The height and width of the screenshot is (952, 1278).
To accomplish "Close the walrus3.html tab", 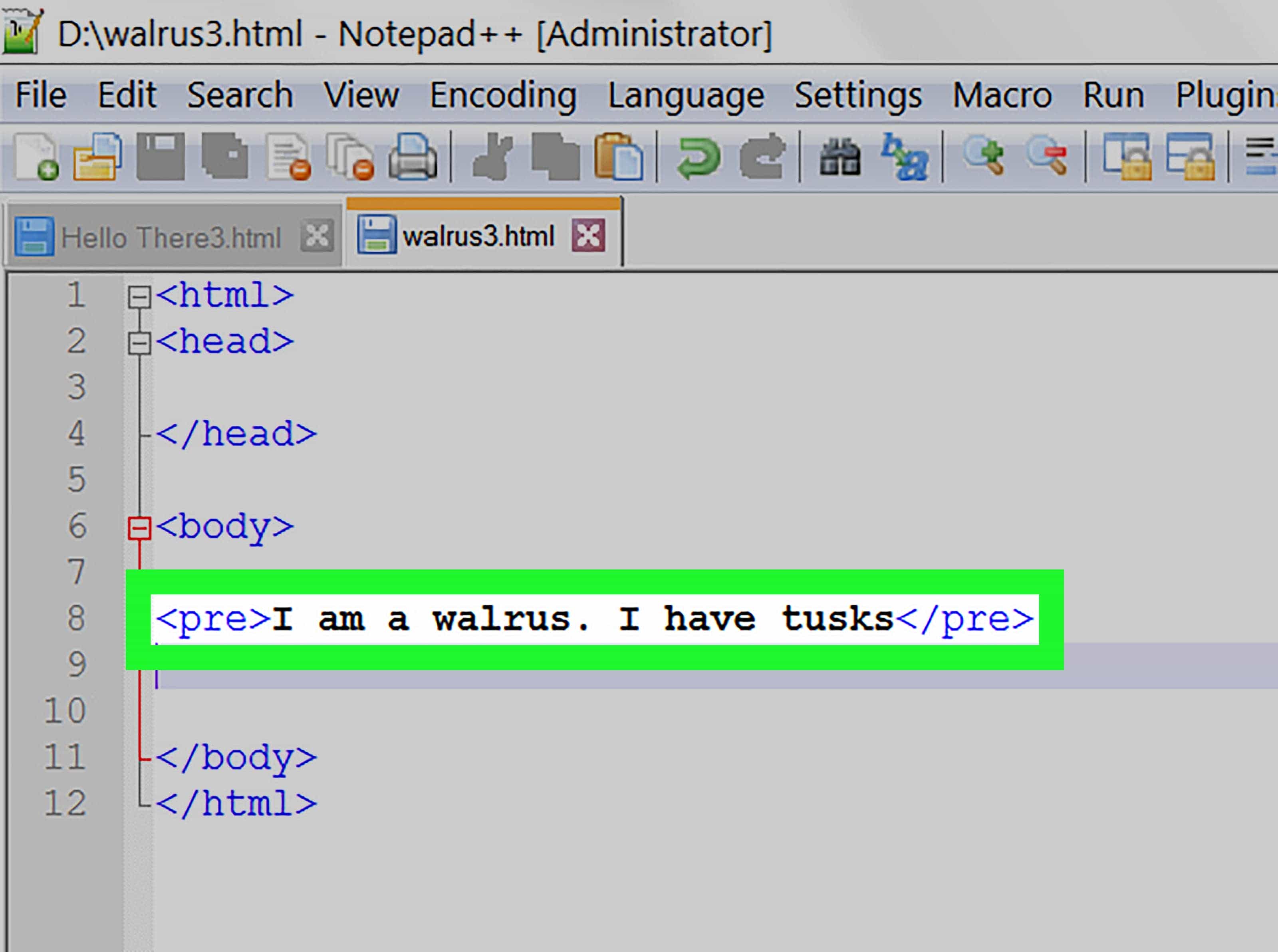I will (588, 235).
